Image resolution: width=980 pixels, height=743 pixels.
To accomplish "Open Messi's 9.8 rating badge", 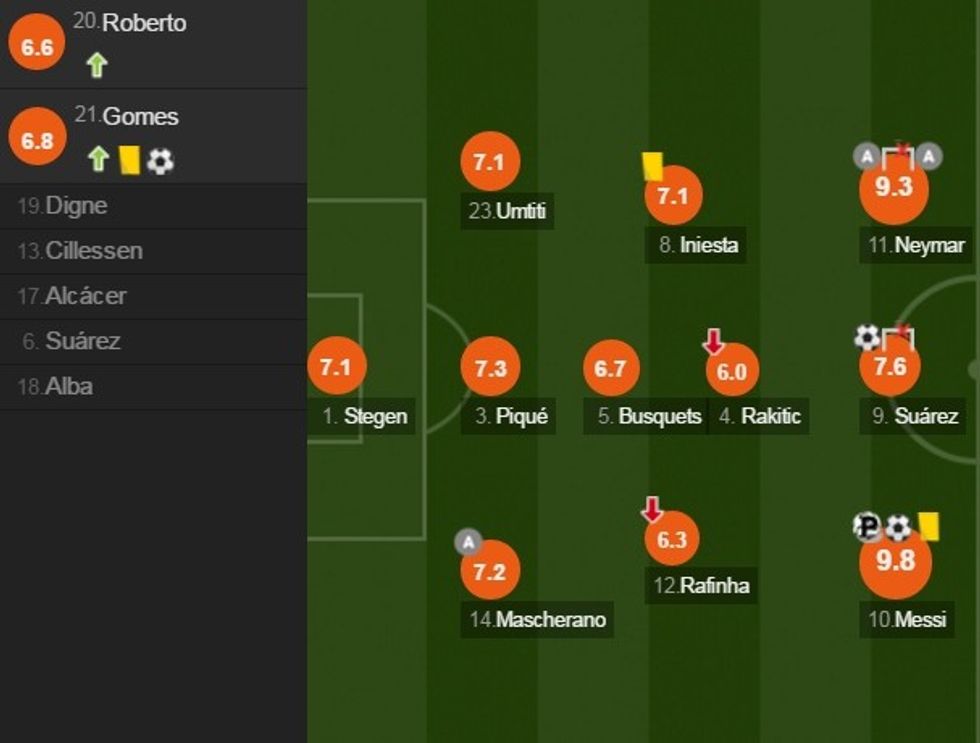I will [895, 561].
